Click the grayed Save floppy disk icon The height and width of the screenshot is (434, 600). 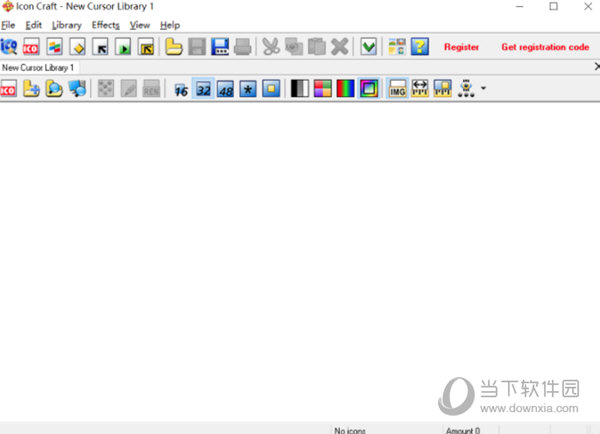(x=197, y=47)
